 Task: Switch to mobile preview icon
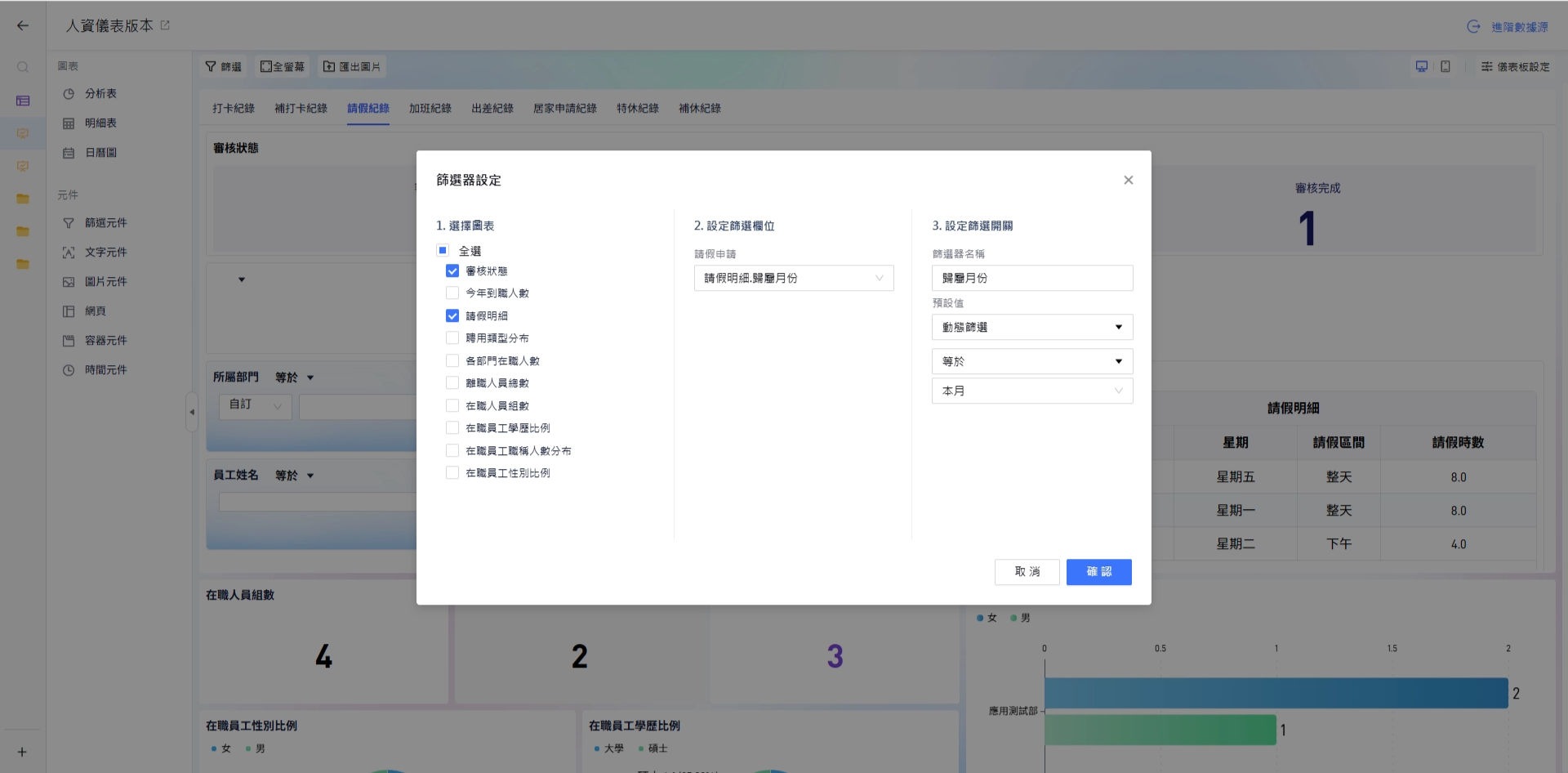[1445, 67]
